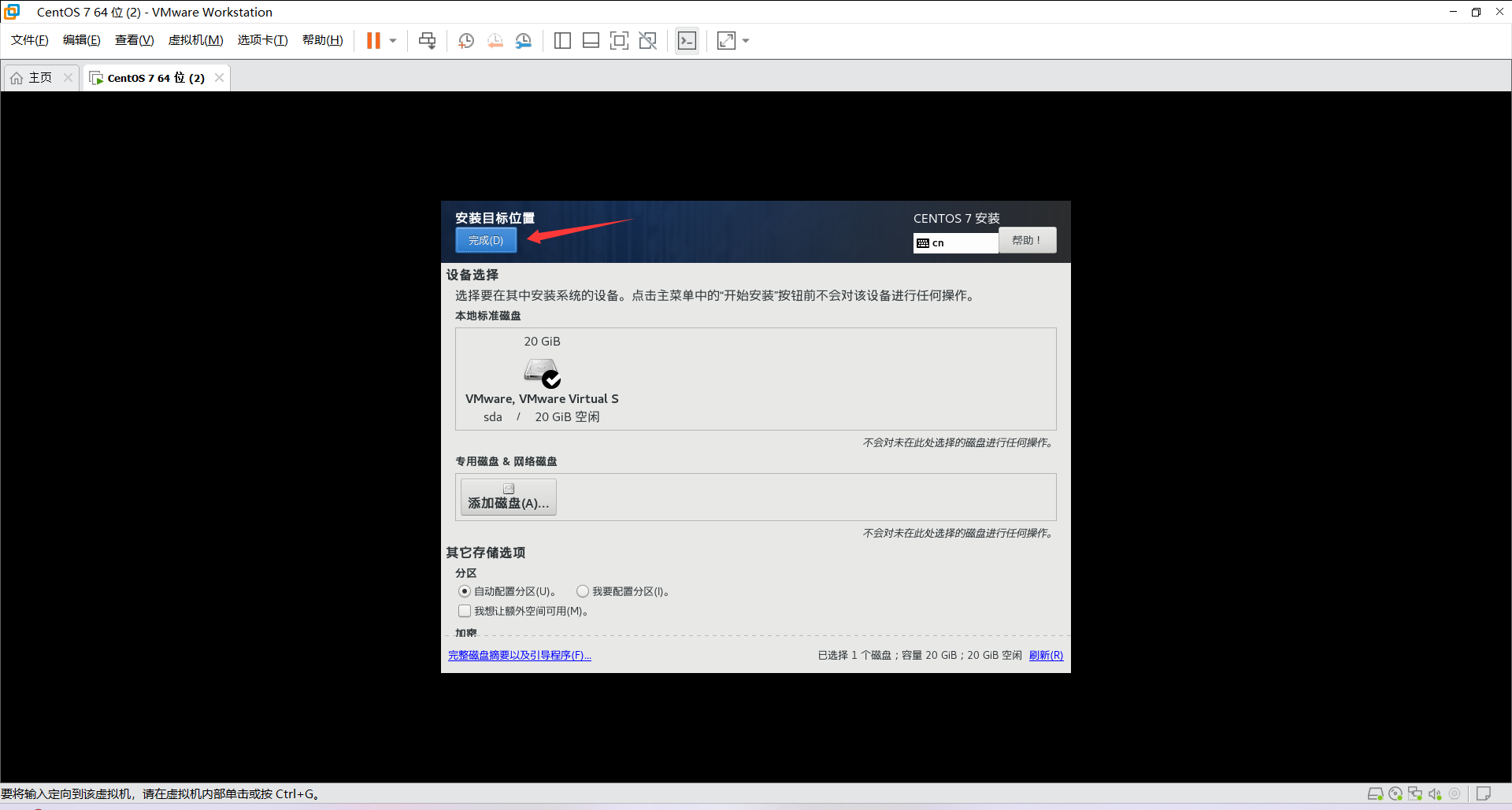Pause the virtual machine with the orange button
Image resolution: width=1512 pixels, height=810 pixels.
(x=373, y=40)
